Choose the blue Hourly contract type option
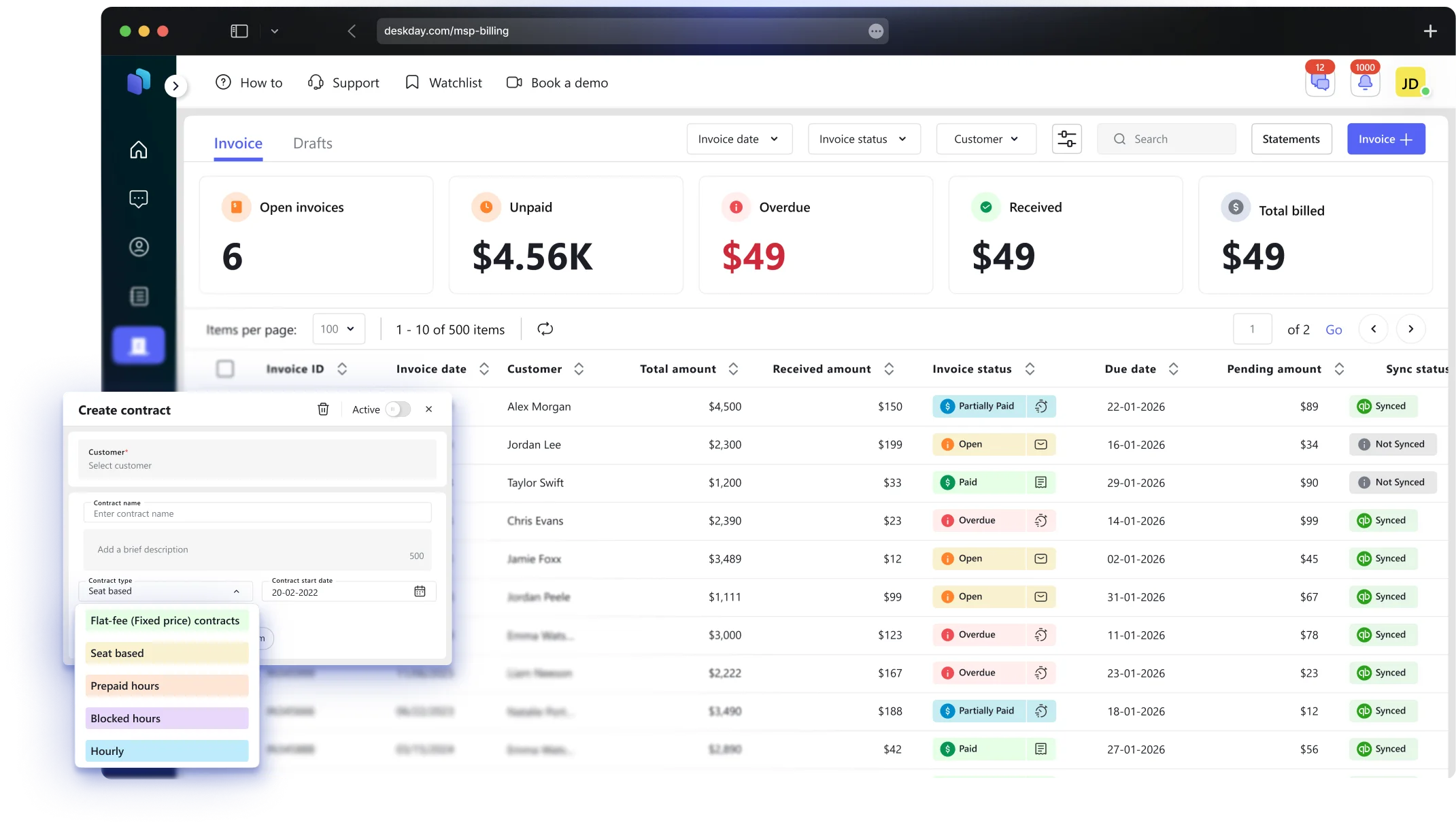Image resolution: width=1456 pixels, height=827 pixels. pos(167,751)
